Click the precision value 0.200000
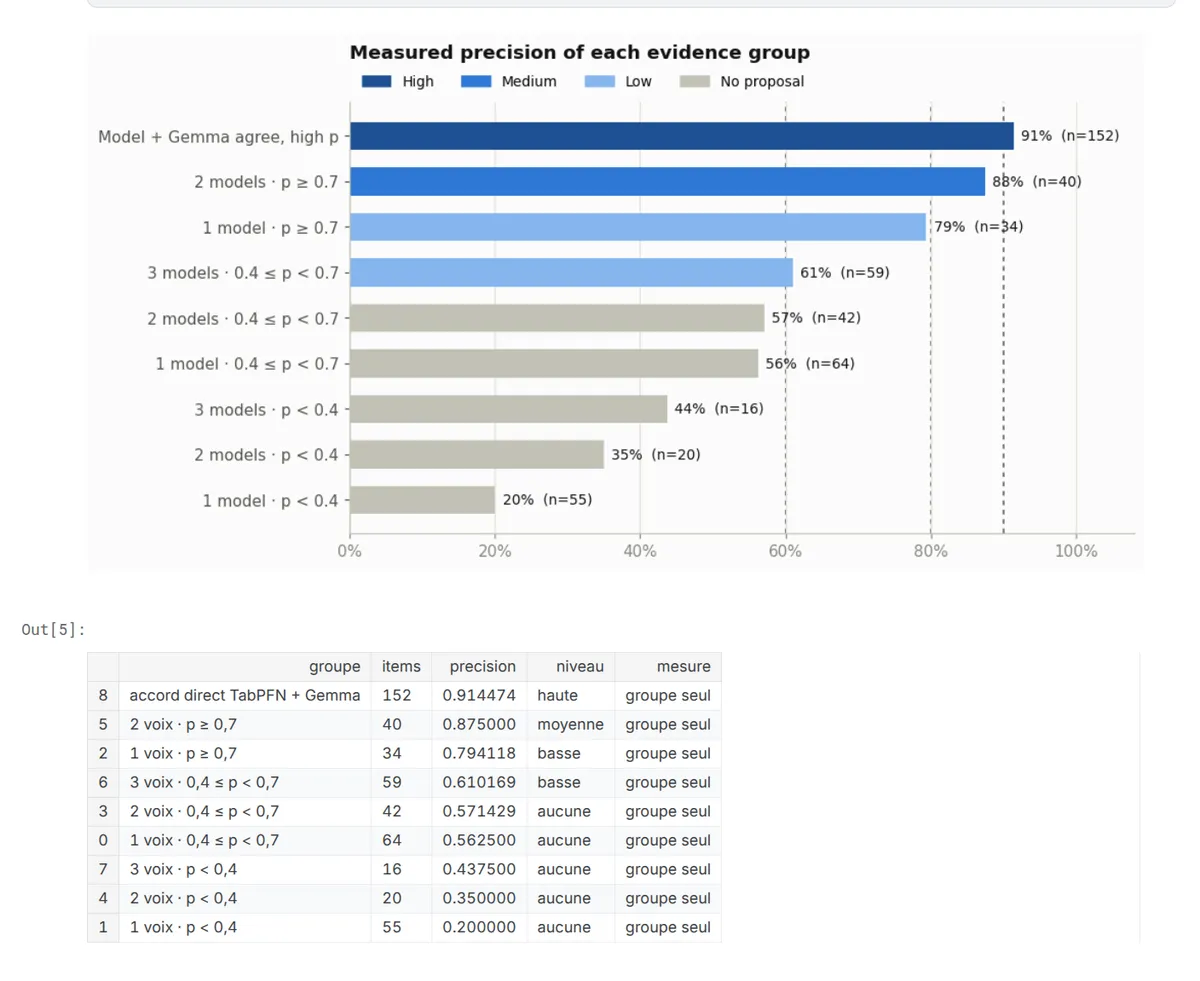Image resolution: width=1200 pixels, height=981 pixels. click(480, 928)
